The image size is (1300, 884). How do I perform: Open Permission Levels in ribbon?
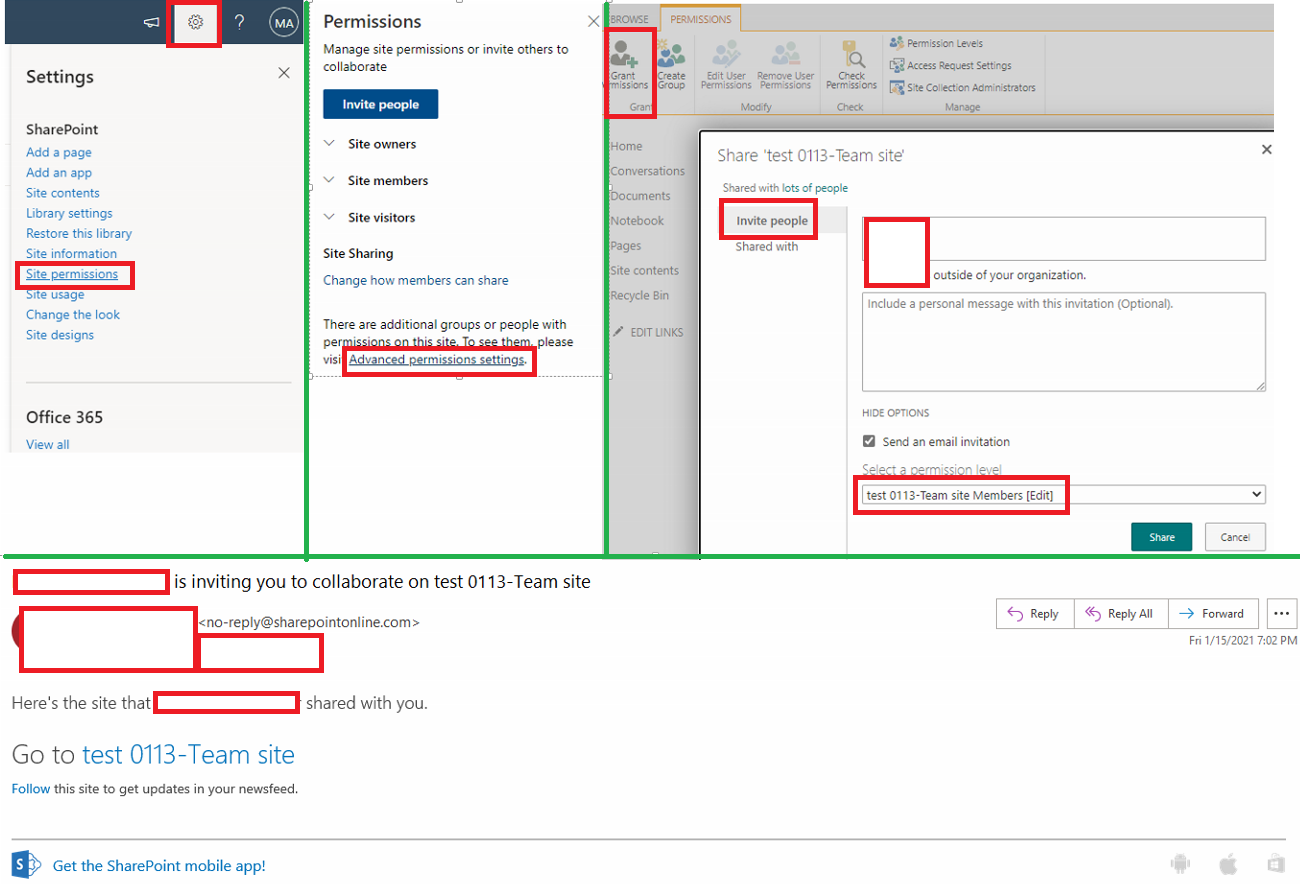pos(936,43)
